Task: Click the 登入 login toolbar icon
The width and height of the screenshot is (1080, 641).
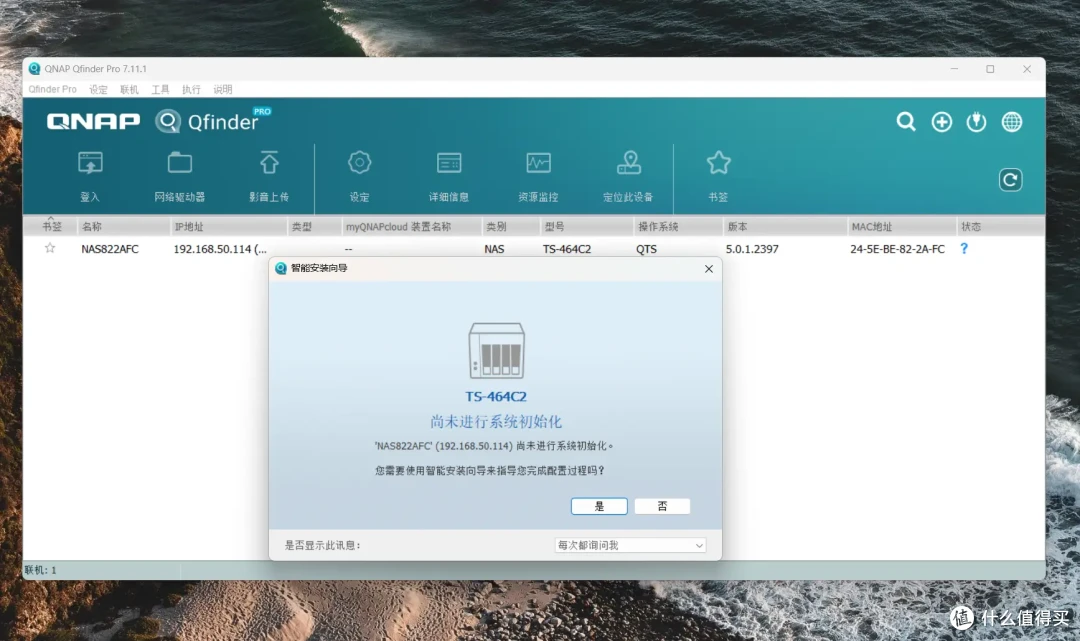Action: (90, 176)
